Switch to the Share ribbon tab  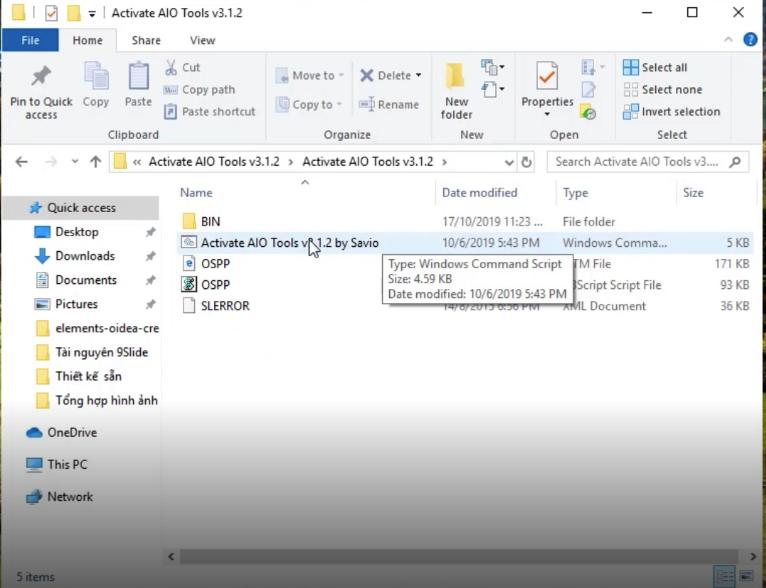146,40
